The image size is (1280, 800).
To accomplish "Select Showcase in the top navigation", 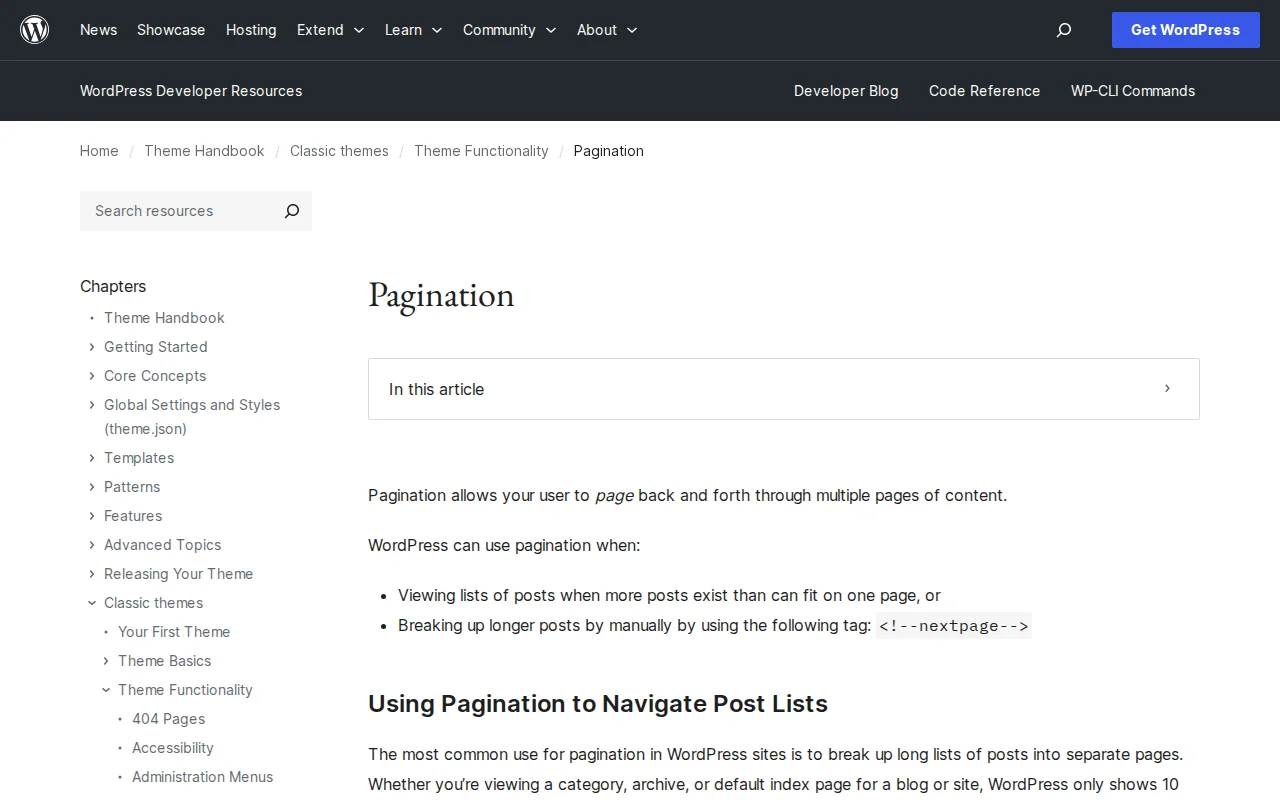I will (170, 30).
